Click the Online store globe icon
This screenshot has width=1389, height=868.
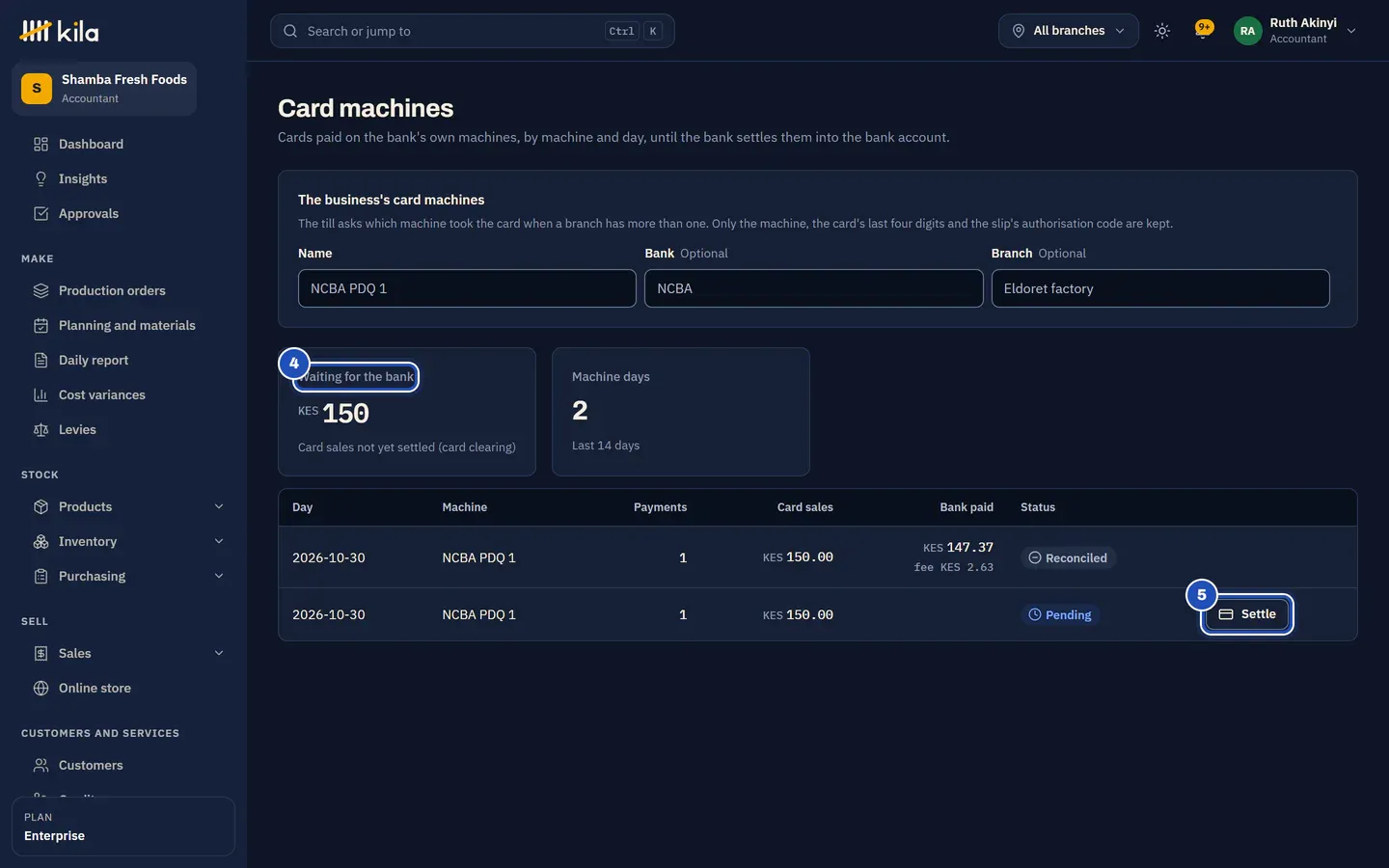(41, 688)
